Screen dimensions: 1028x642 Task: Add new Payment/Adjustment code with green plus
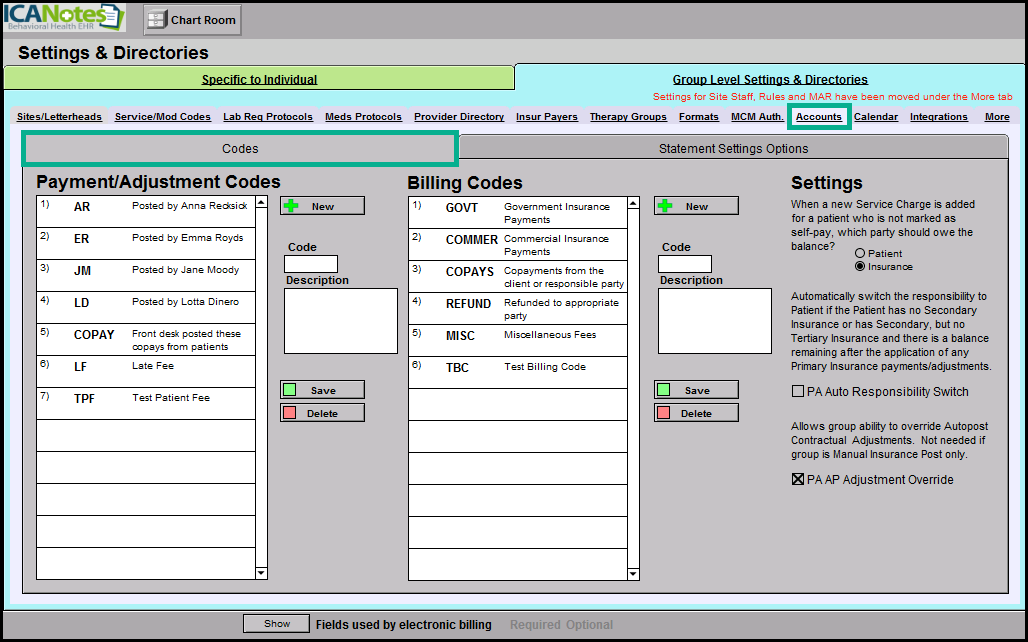(x=322, y=206)
